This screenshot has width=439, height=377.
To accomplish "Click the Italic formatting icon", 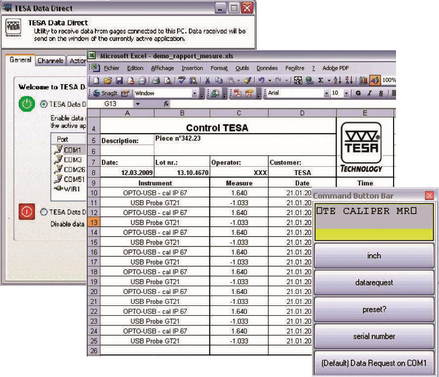I will 370,94.
